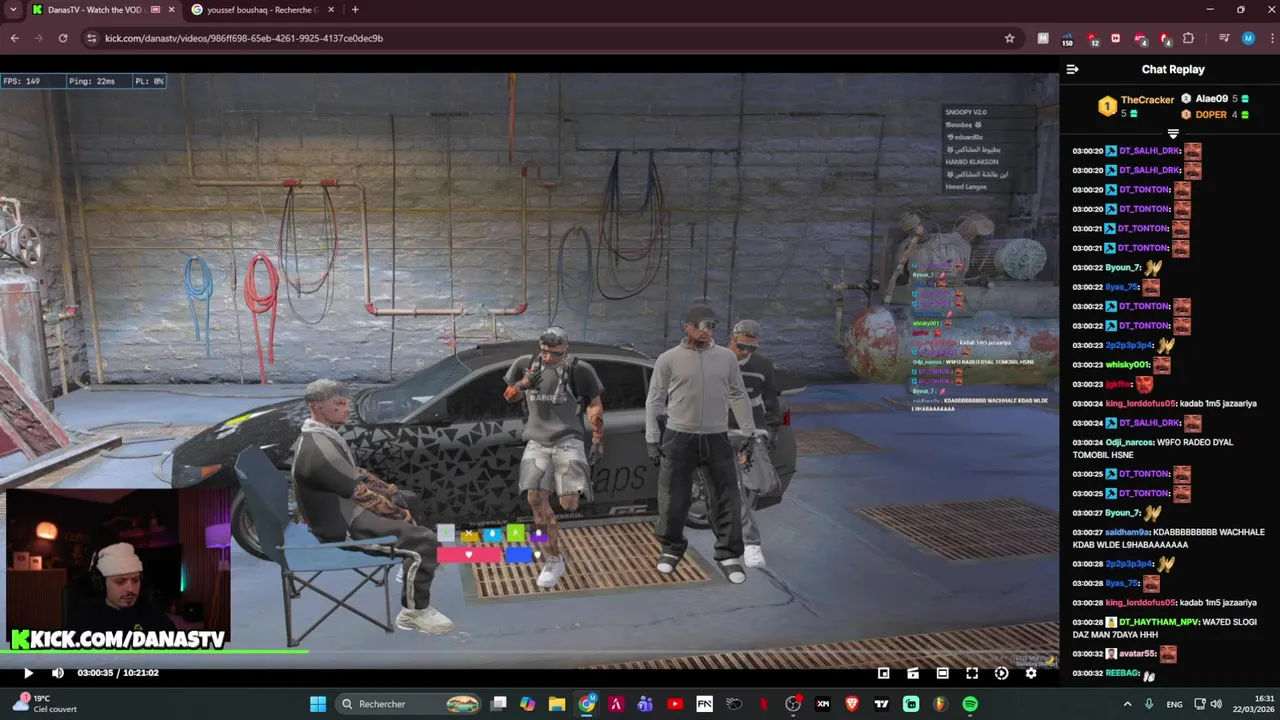Open Microsoft Teams from the taskbar
The image size is (1280, 720).
[x=646, y=704]
